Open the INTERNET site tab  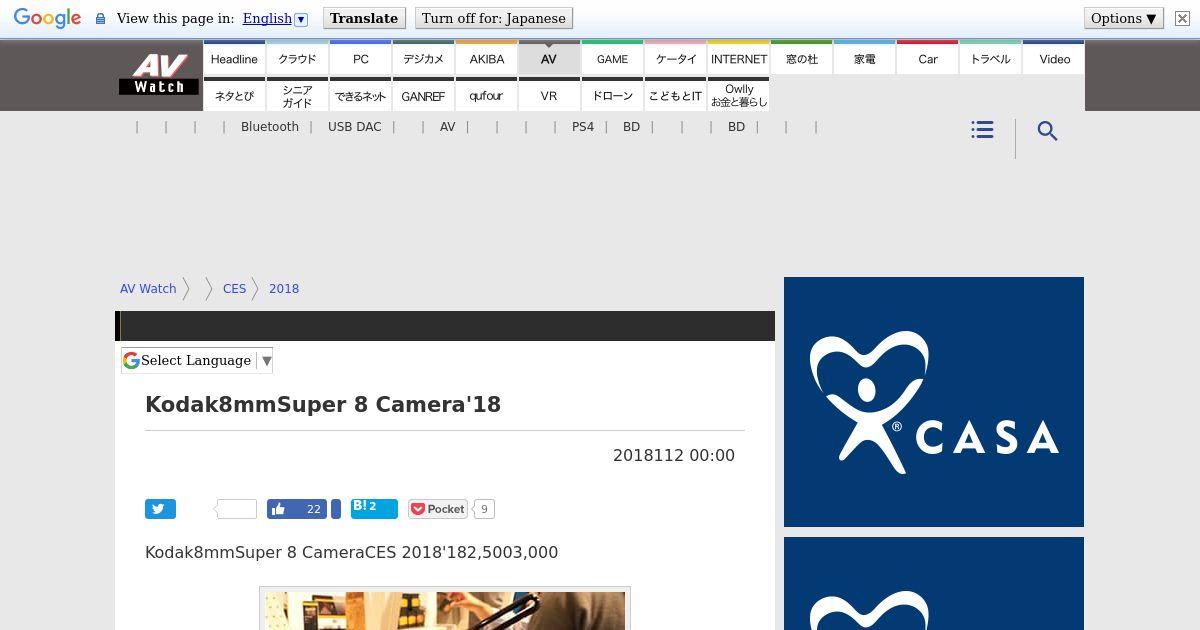click(x=739, y=59)
